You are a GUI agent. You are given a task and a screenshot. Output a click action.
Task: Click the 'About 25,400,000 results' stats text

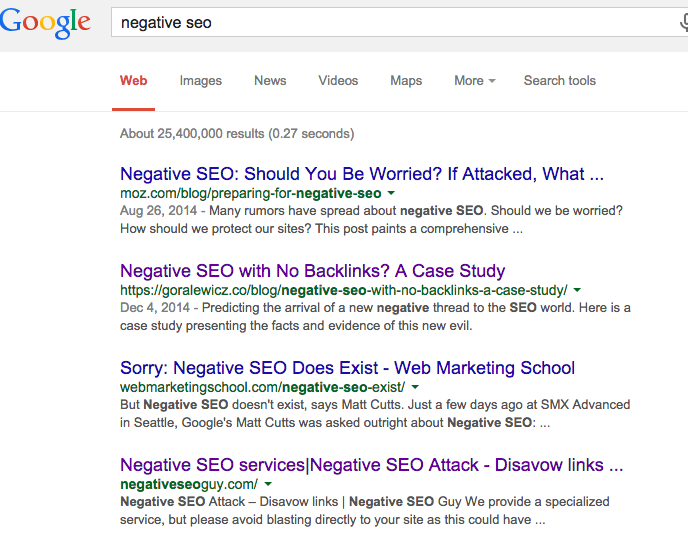[x=236, y=133]
